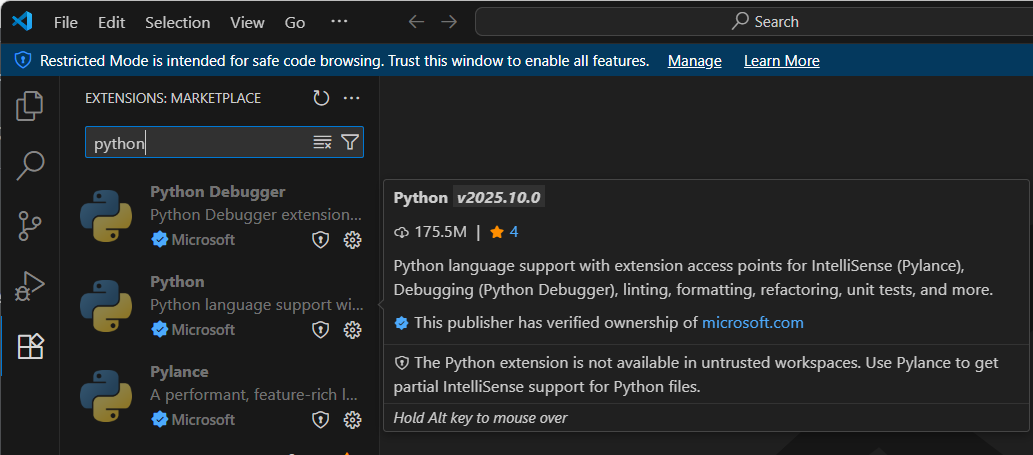
Task: Expand the hidden menu bar items ellipsis
Action: click(339, 22)
